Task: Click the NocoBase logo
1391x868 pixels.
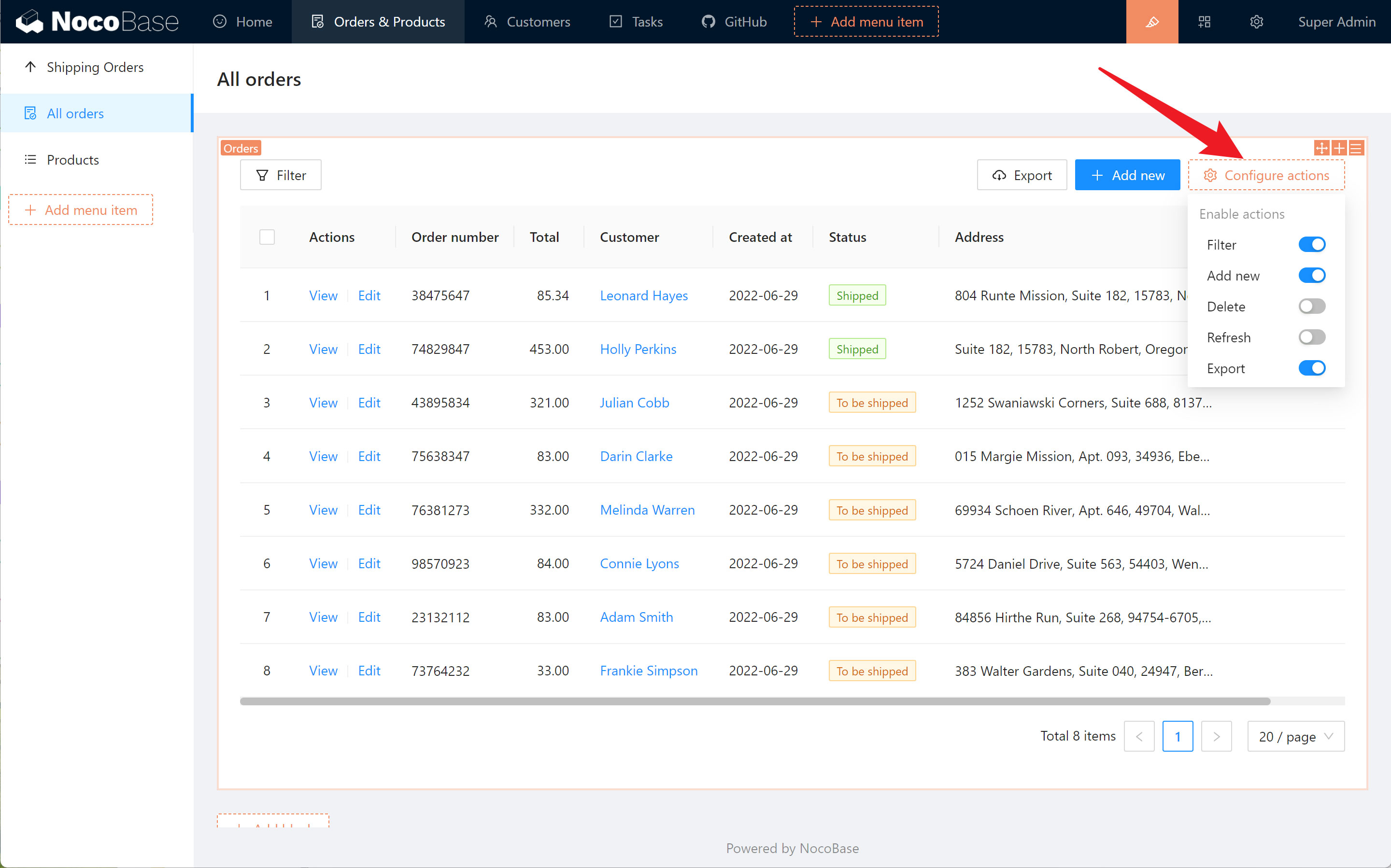Action: 98,22
